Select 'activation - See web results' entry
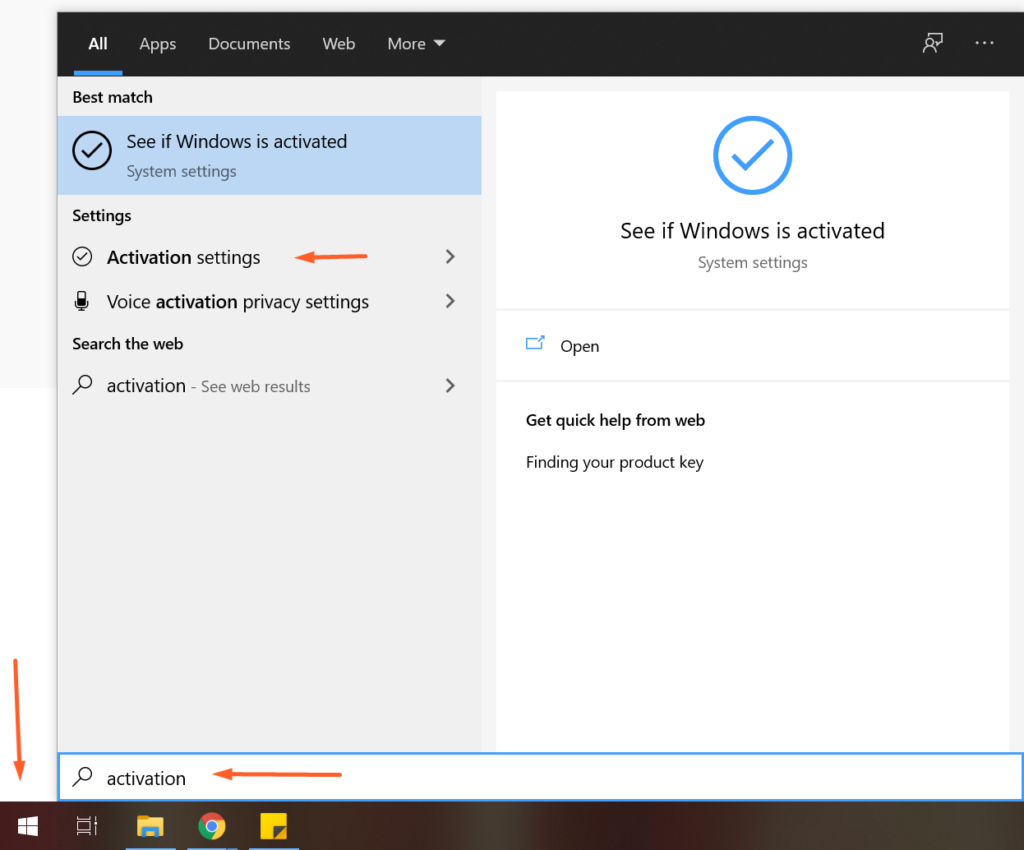The image size is (1024, 850). pyautogui.click(x=269, y=385)
